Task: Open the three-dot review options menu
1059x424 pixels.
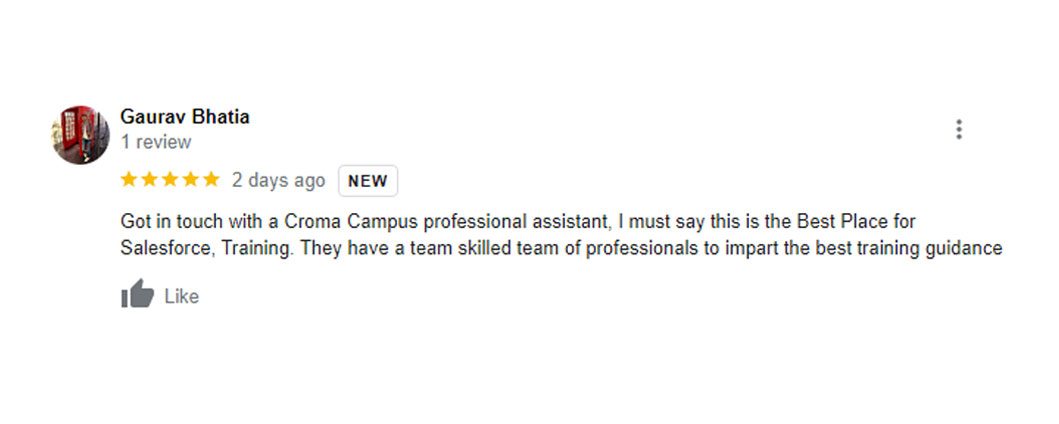Action: tap(958, 129)
